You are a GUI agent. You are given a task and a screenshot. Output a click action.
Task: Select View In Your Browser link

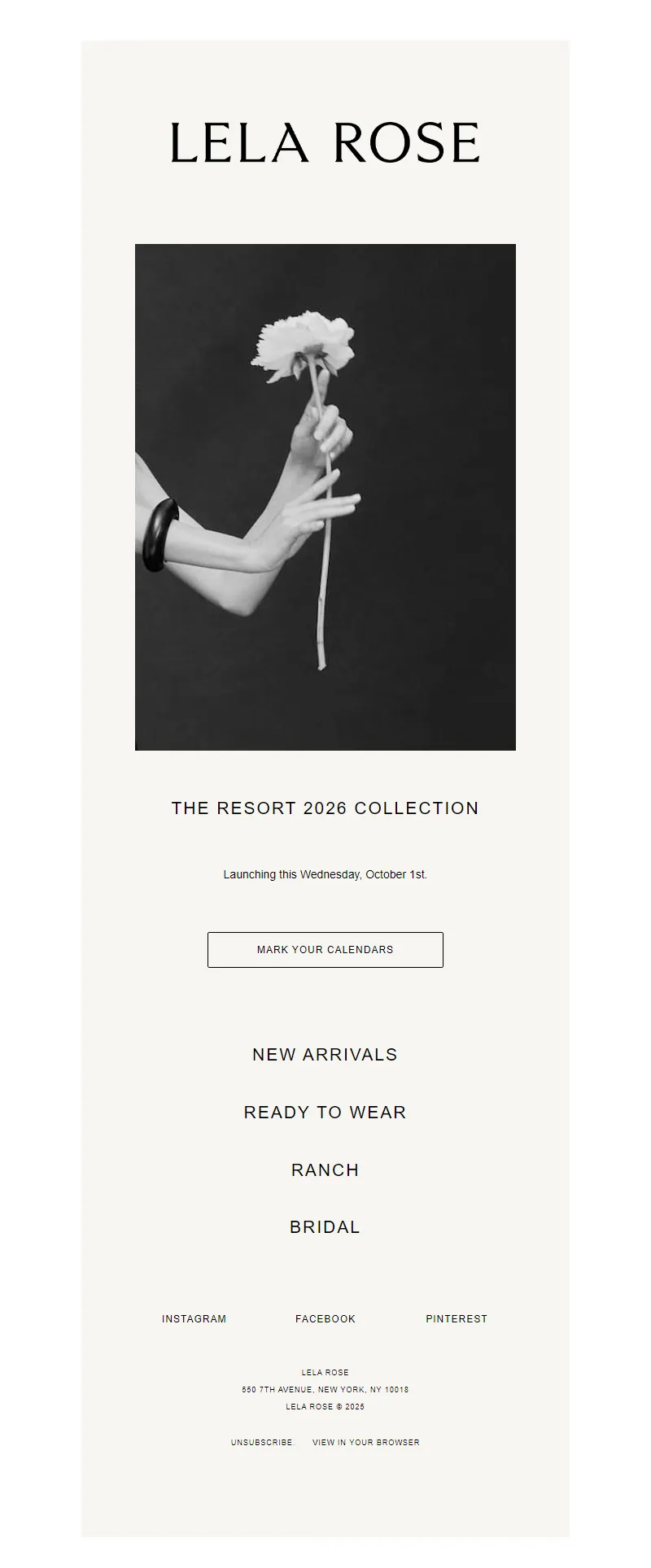(x=366, y=1443)
